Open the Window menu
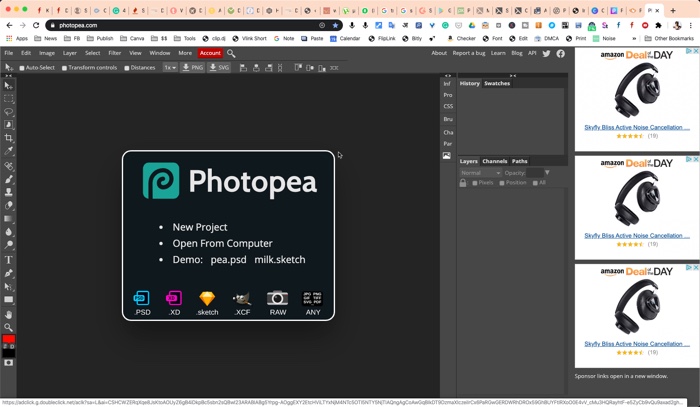The height and width of the screenshot is (407, 700). [x=160, y=53]
